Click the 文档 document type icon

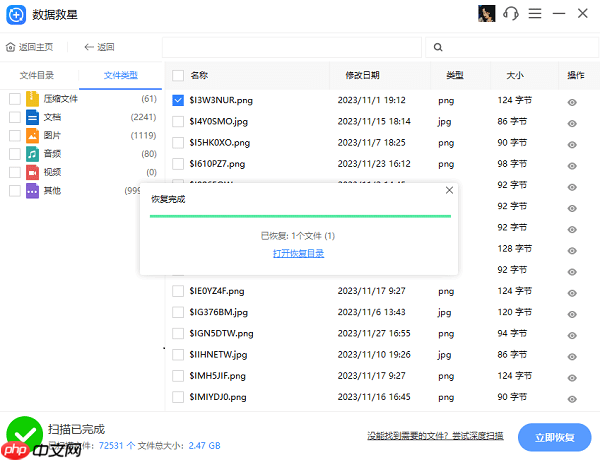pos(33,117)
